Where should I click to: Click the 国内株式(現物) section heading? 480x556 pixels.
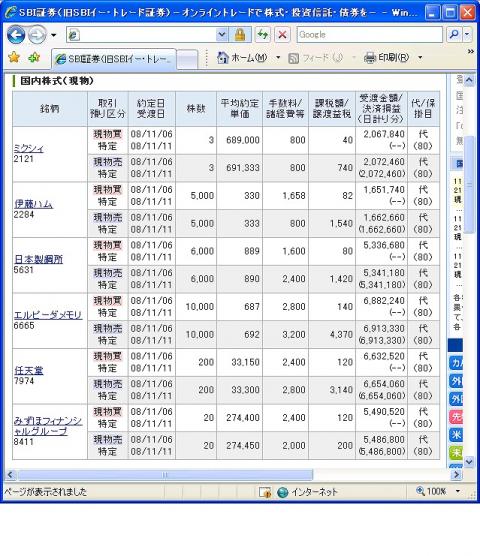(x=57, y=81)
